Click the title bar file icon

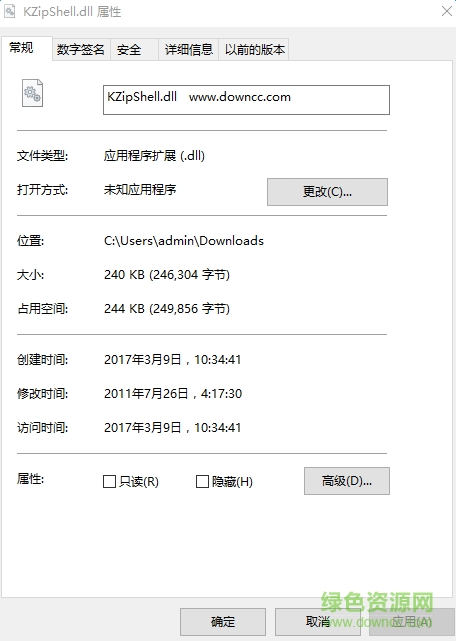(9, 11)
